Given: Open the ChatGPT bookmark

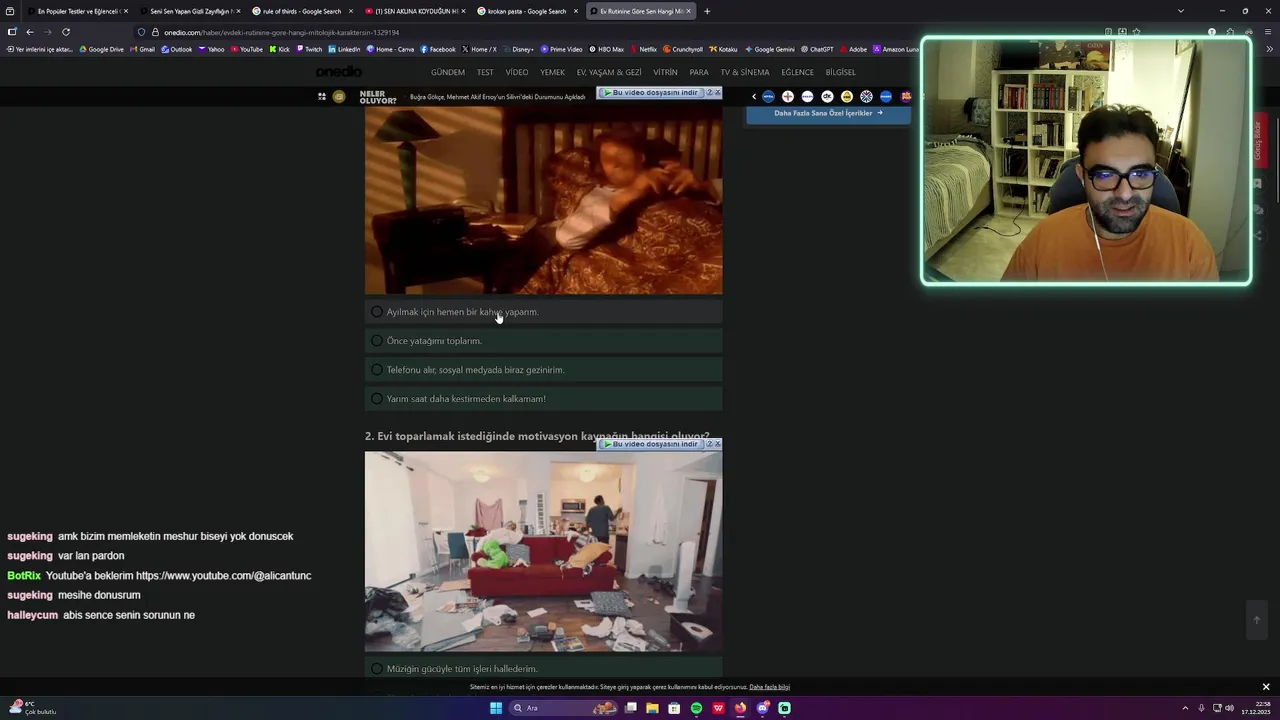Looking at the screenshot, I should (x=817, y=49).
